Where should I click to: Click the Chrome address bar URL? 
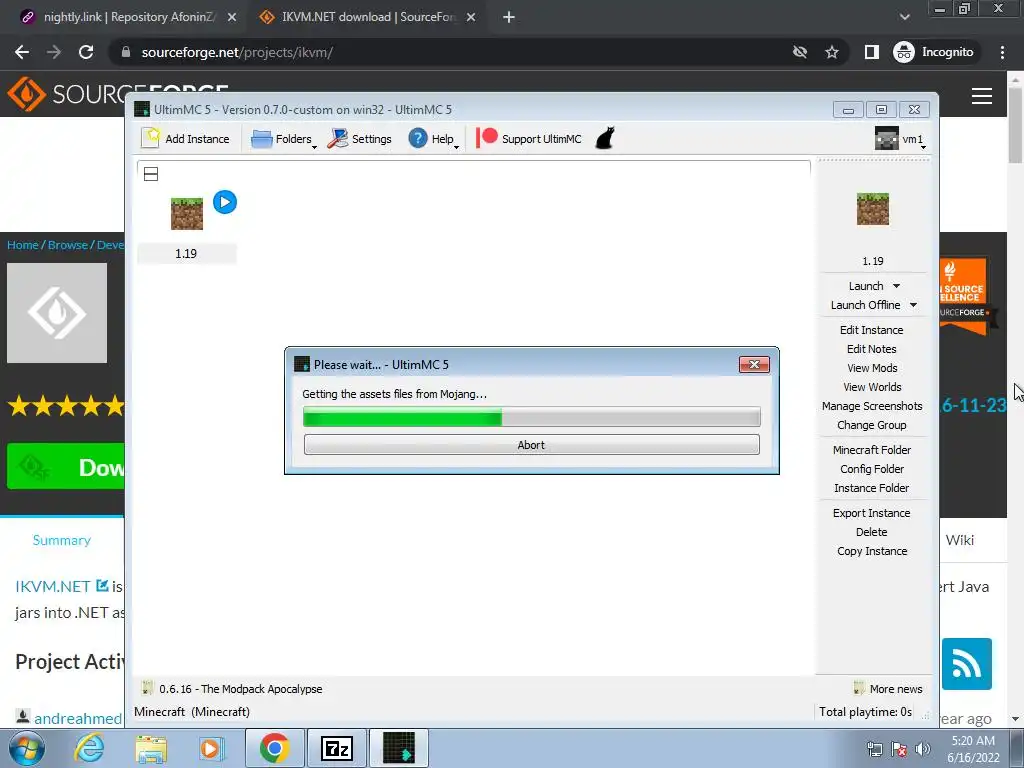click(x=237, y=52)
